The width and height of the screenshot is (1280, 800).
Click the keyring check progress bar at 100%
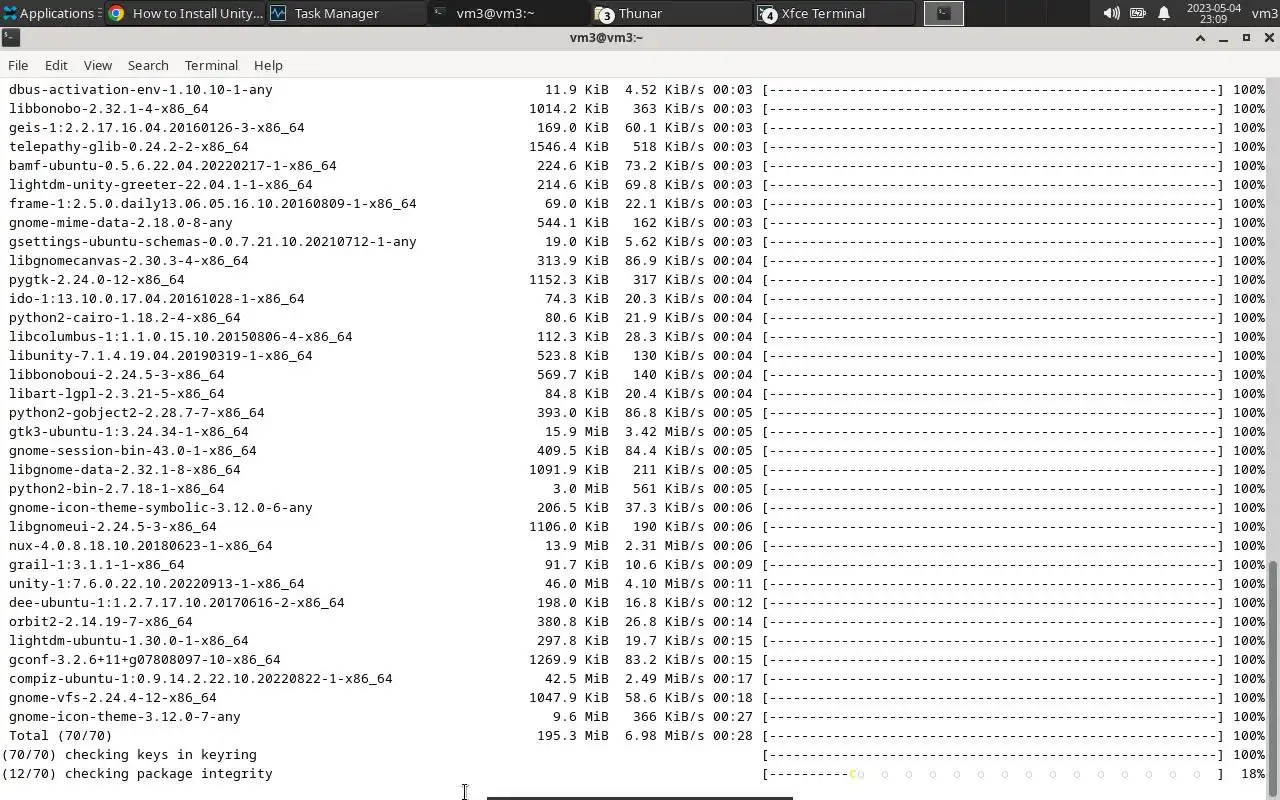click(993, 755)
